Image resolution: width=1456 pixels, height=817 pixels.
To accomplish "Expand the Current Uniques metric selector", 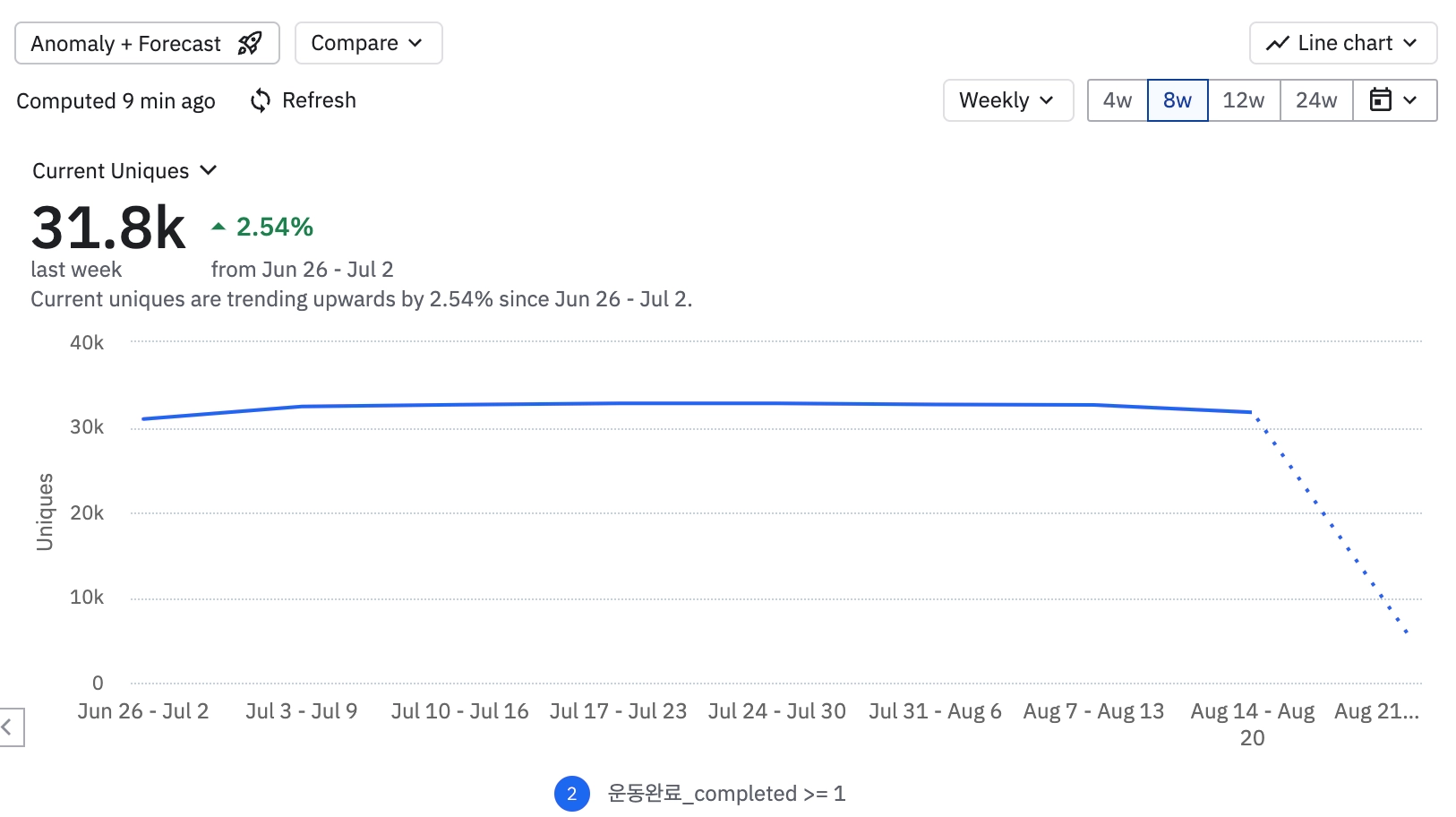I will point(124,171).
